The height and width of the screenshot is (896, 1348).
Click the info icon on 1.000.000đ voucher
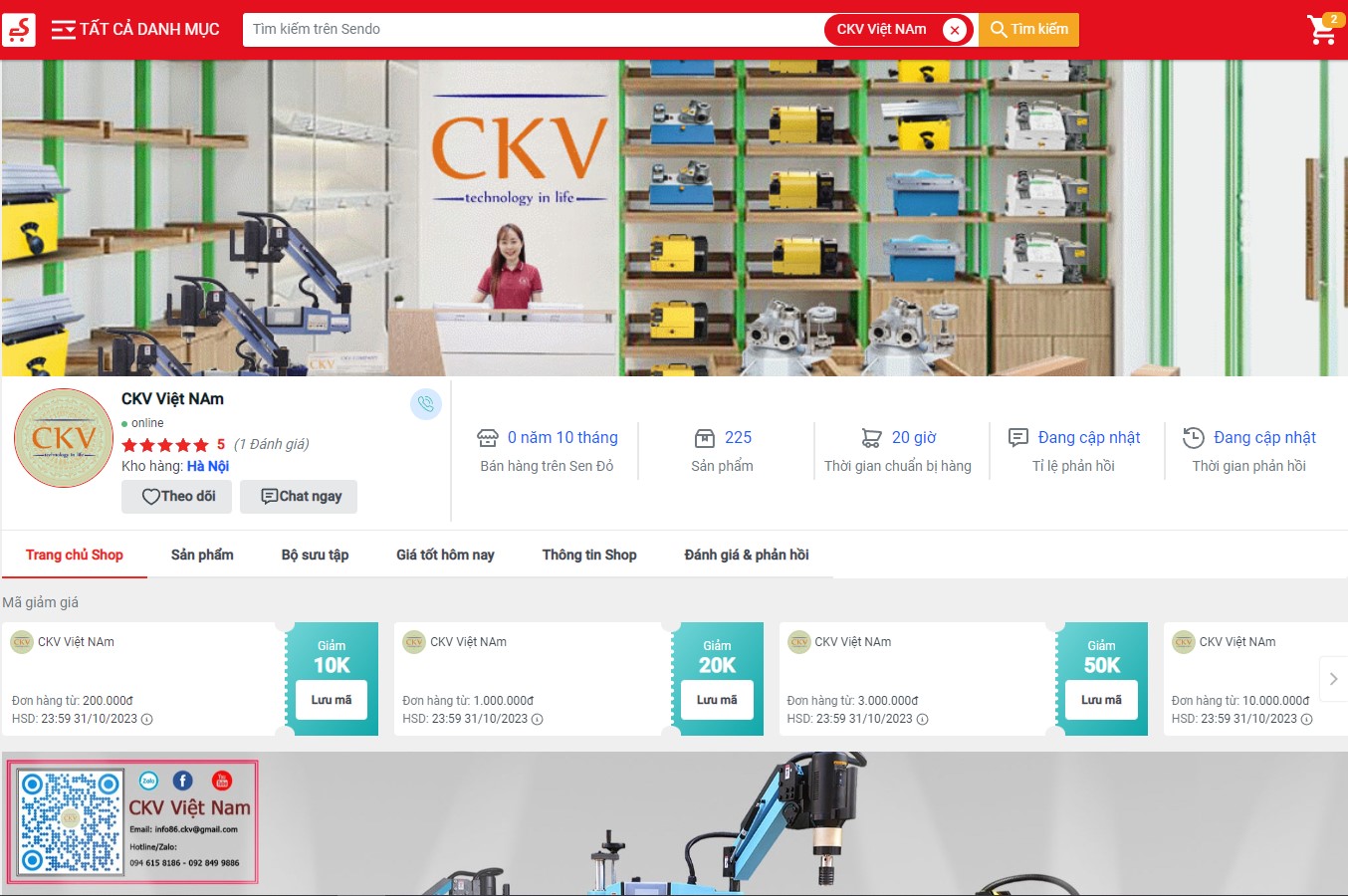pyautogui.click(x=538, y=719)
